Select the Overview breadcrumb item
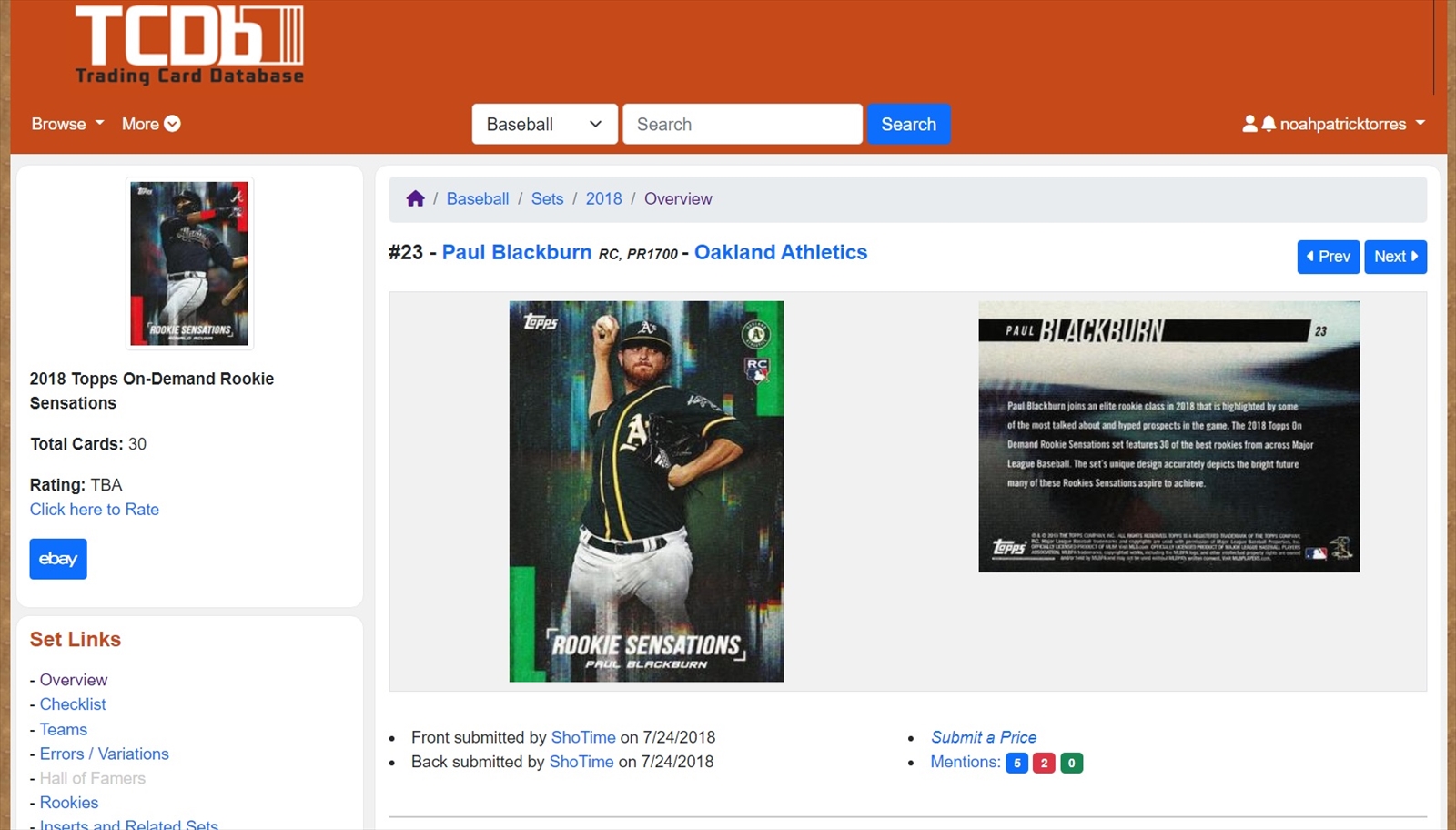 tap(678, 198)
